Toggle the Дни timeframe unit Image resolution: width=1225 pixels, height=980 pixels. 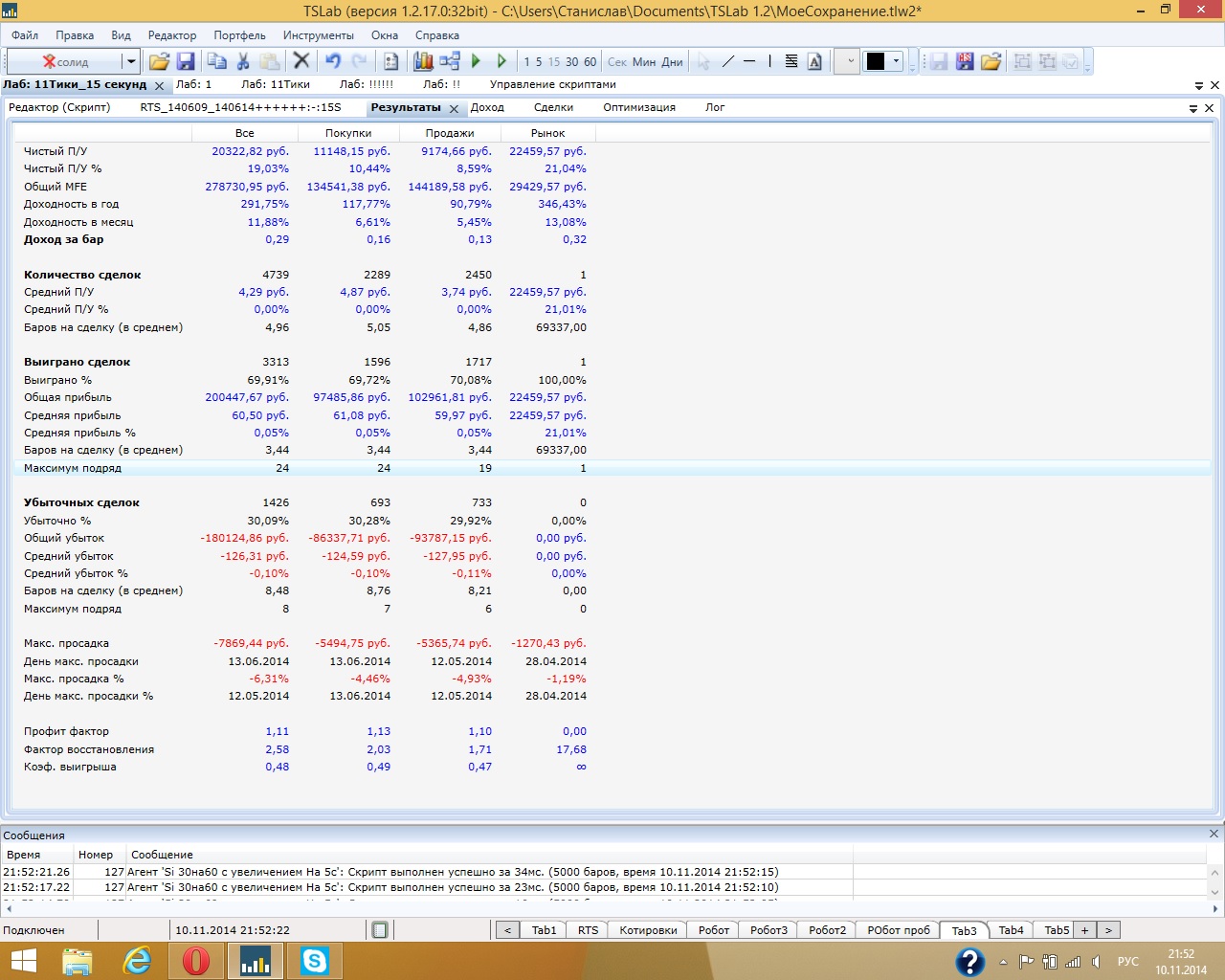pos(673,62)
